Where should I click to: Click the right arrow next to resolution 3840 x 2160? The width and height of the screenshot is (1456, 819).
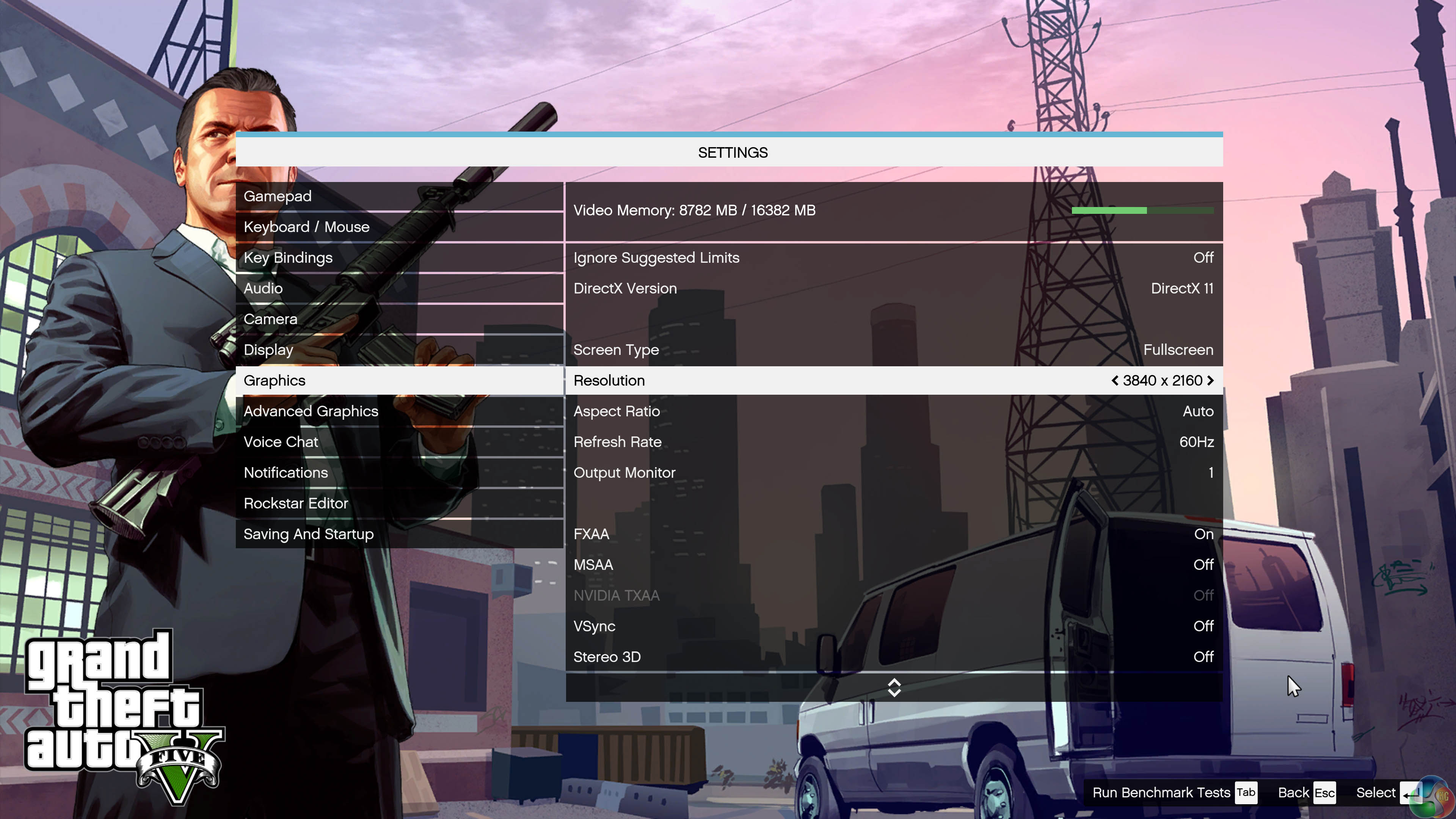point(1210,380)
